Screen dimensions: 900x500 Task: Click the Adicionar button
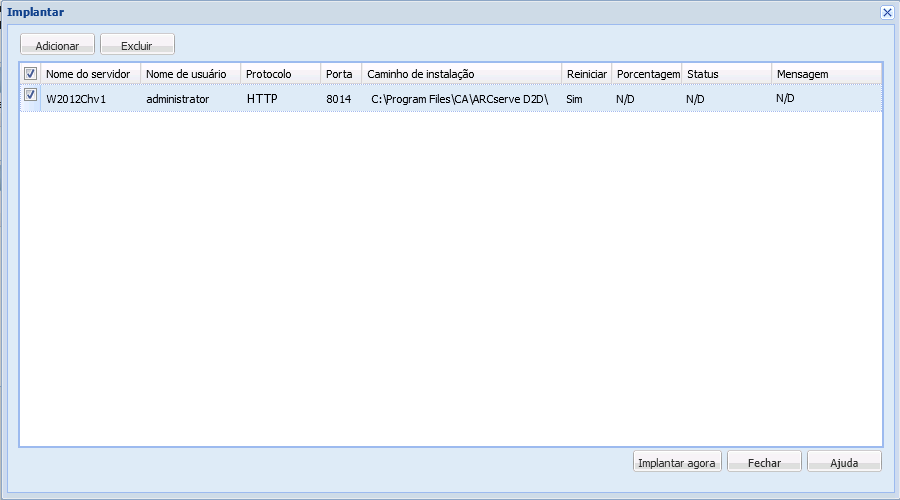pyautogui.click(x=57, y=45)
